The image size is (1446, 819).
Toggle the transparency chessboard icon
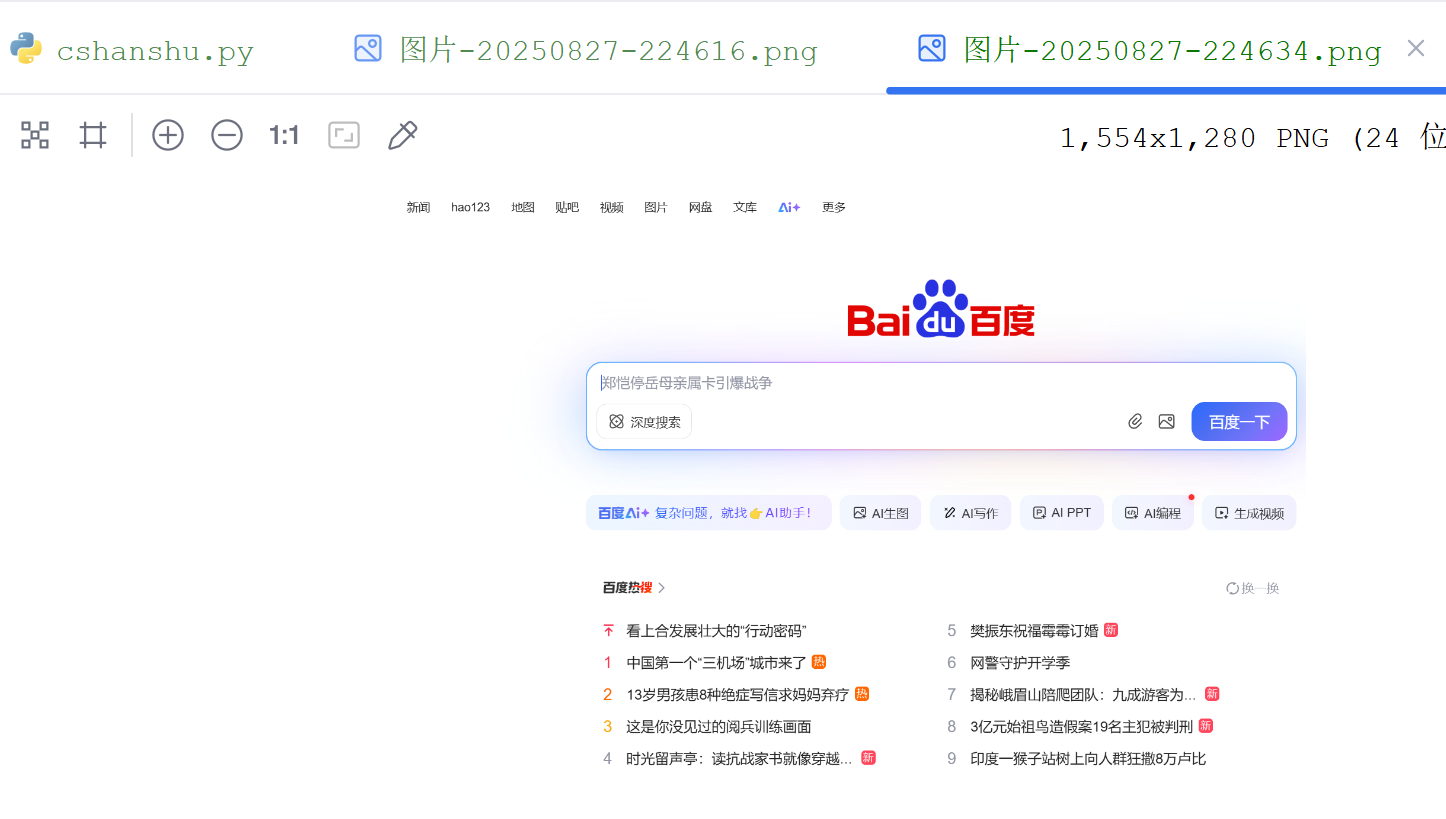[x=35, y=135]
